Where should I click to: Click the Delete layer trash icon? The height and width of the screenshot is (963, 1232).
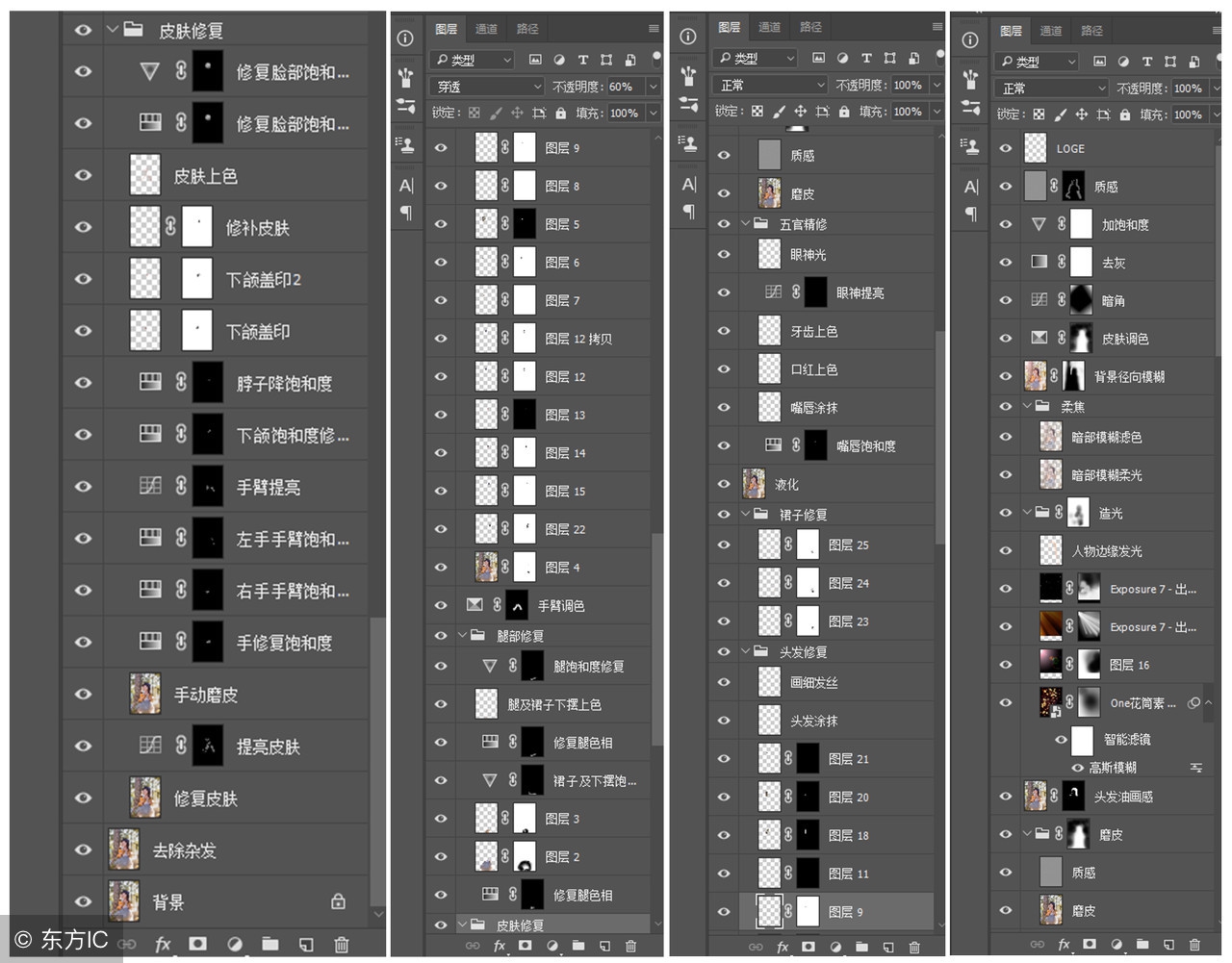click(342, 945)
